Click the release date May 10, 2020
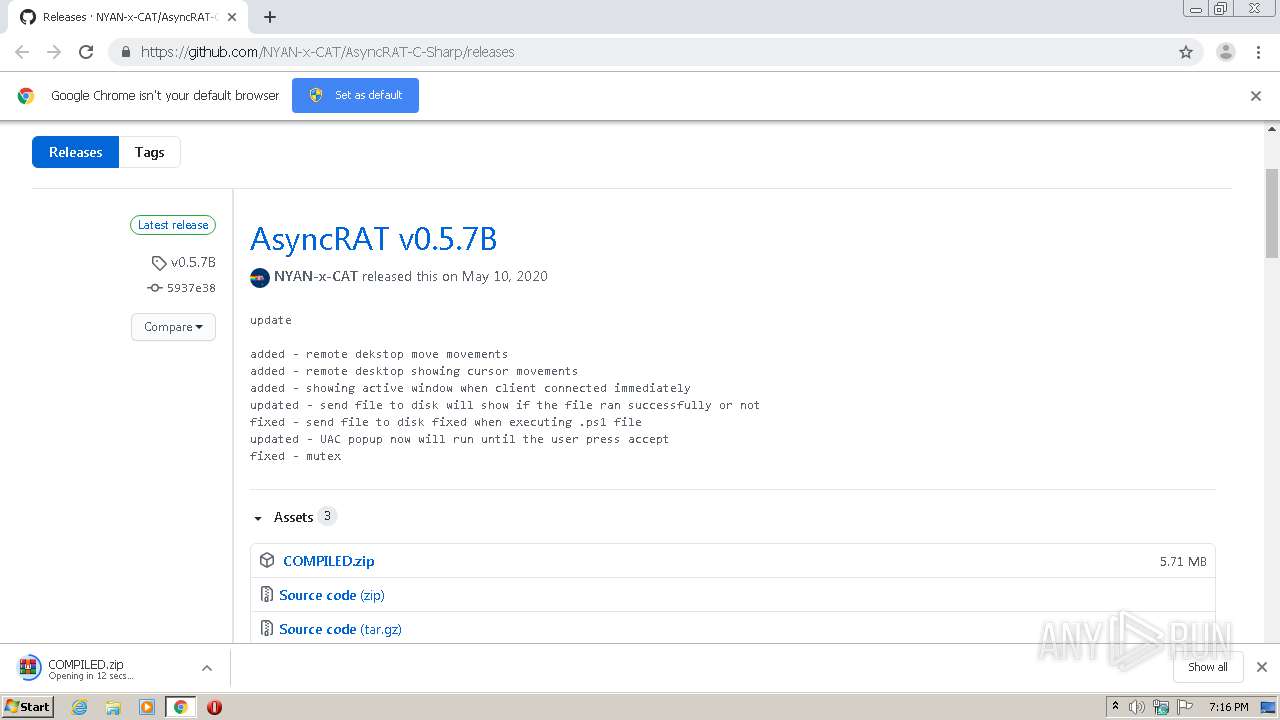Screen dimensions: 1280x720 tap(505, 277)
